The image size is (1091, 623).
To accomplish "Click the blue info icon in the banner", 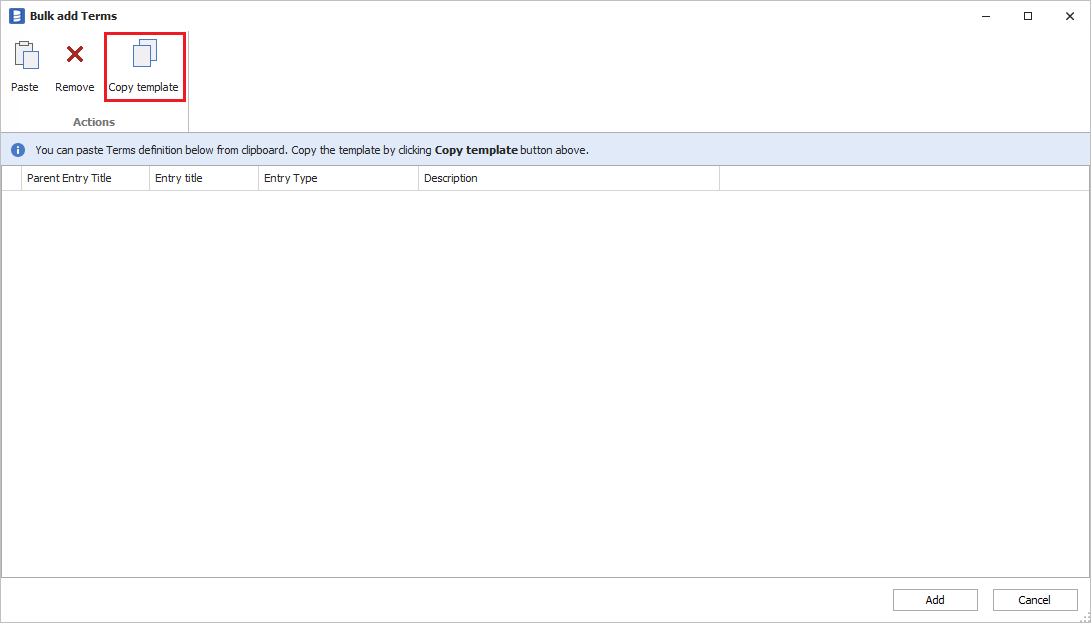I will (18, 150).
